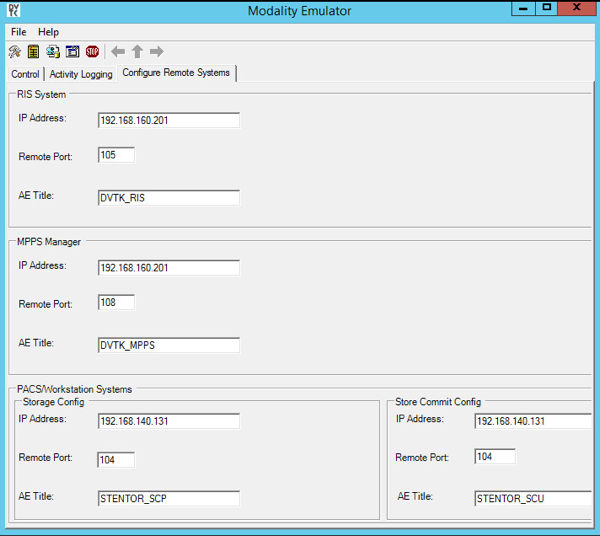Click the RIS Remote Port field showing 105
Image resolution: width=600 pixels, height=536 pixels.
pos(116,156)
